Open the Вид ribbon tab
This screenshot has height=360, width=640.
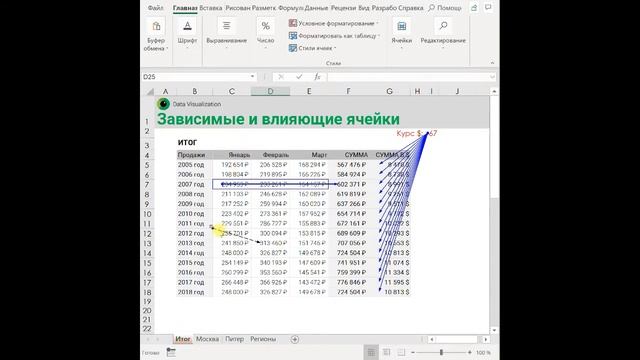[x=363, y=8]
